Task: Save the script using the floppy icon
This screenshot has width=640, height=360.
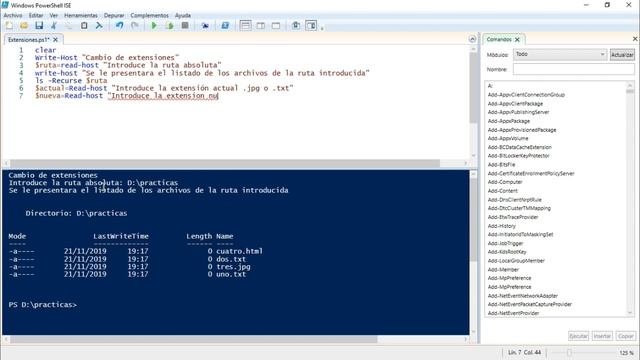Action: click(x=39, y=26)
